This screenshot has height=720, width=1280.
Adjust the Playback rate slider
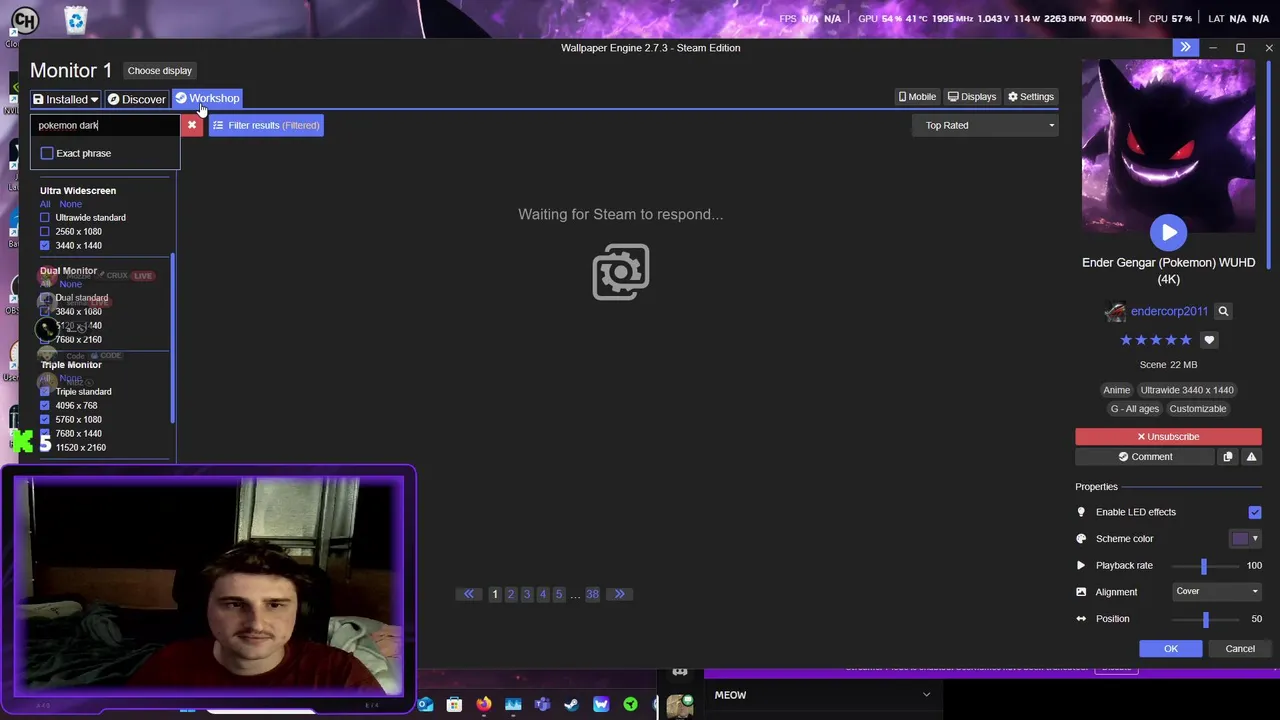(x=1203, y=565)
